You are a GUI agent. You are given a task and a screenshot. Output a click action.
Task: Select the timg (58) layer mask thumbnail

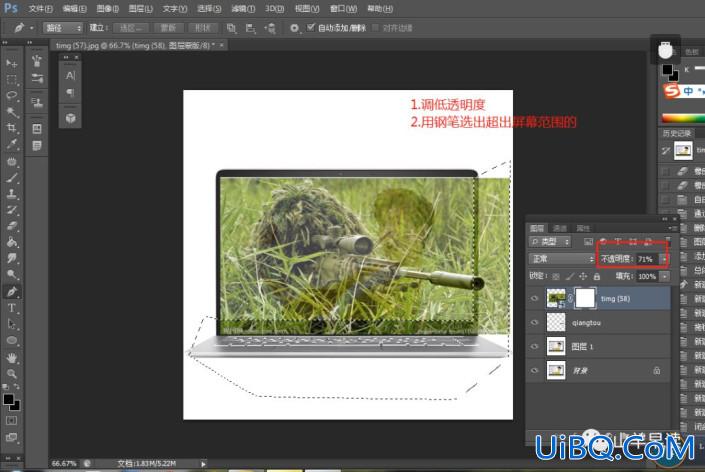pyautogui.click(x=585, y=298)
